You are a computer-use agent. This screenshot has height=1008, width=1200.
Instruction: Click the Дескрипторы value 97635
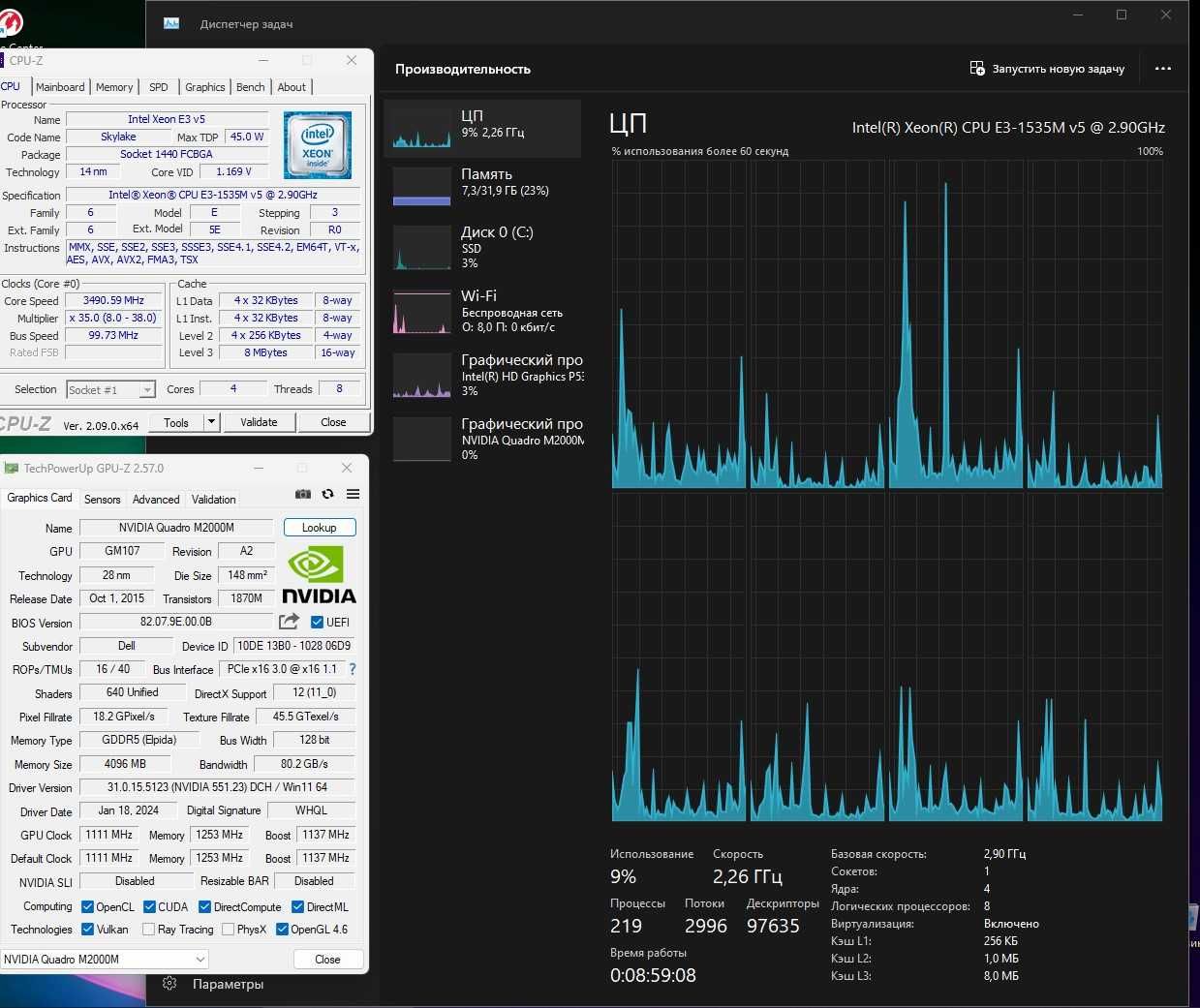pos(773,926)
